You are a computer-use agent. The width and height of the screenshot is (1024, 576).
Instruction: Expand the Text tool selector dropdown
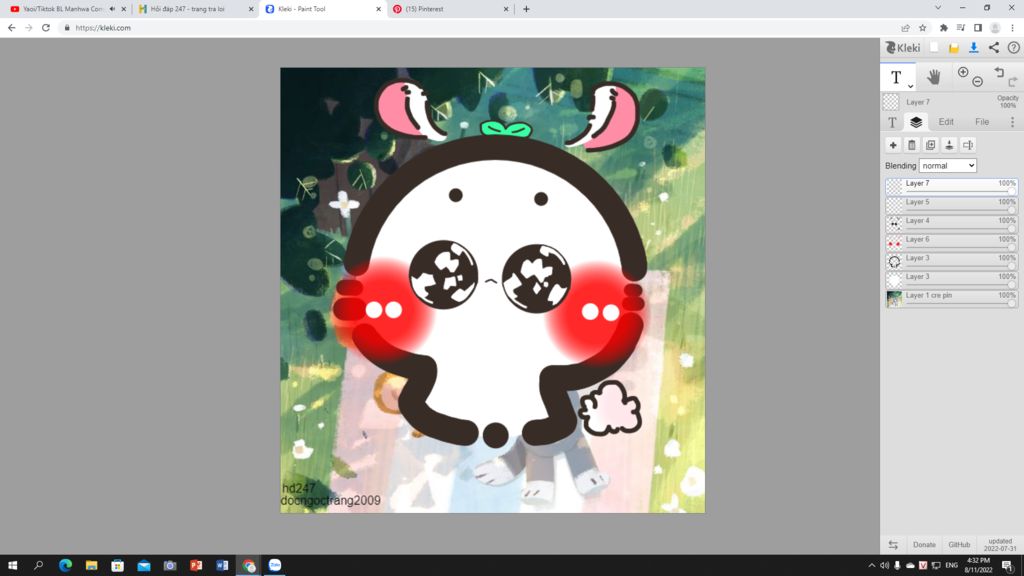tap(910, 86)
